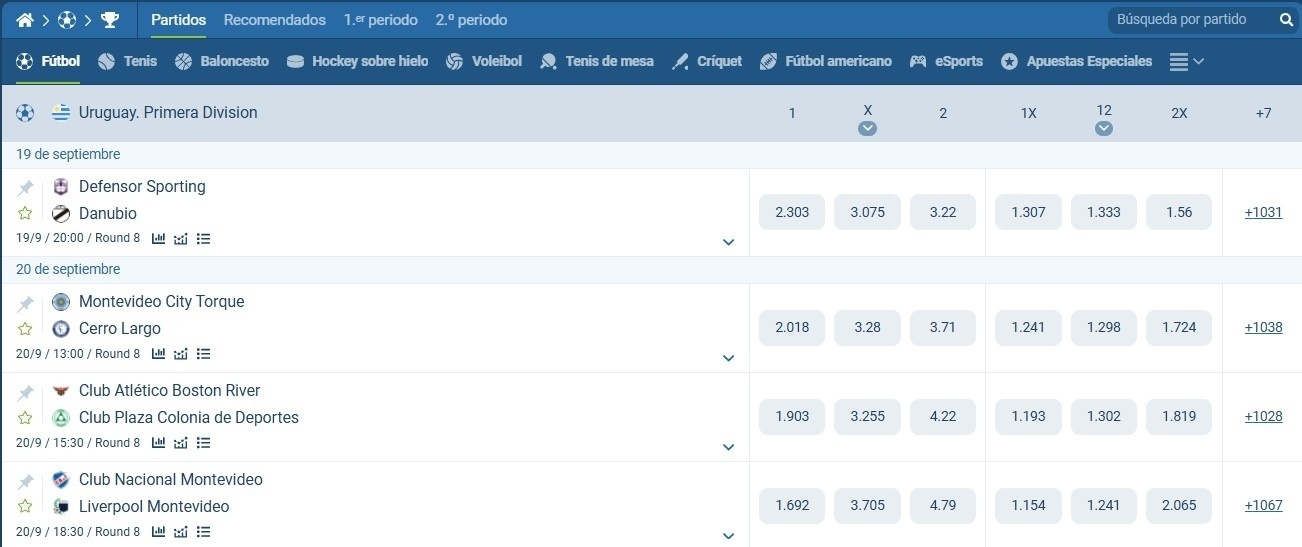The image size is (1302, 547).
Task: Open line chart icon for Defensor Sporting match
Action: 181,239
